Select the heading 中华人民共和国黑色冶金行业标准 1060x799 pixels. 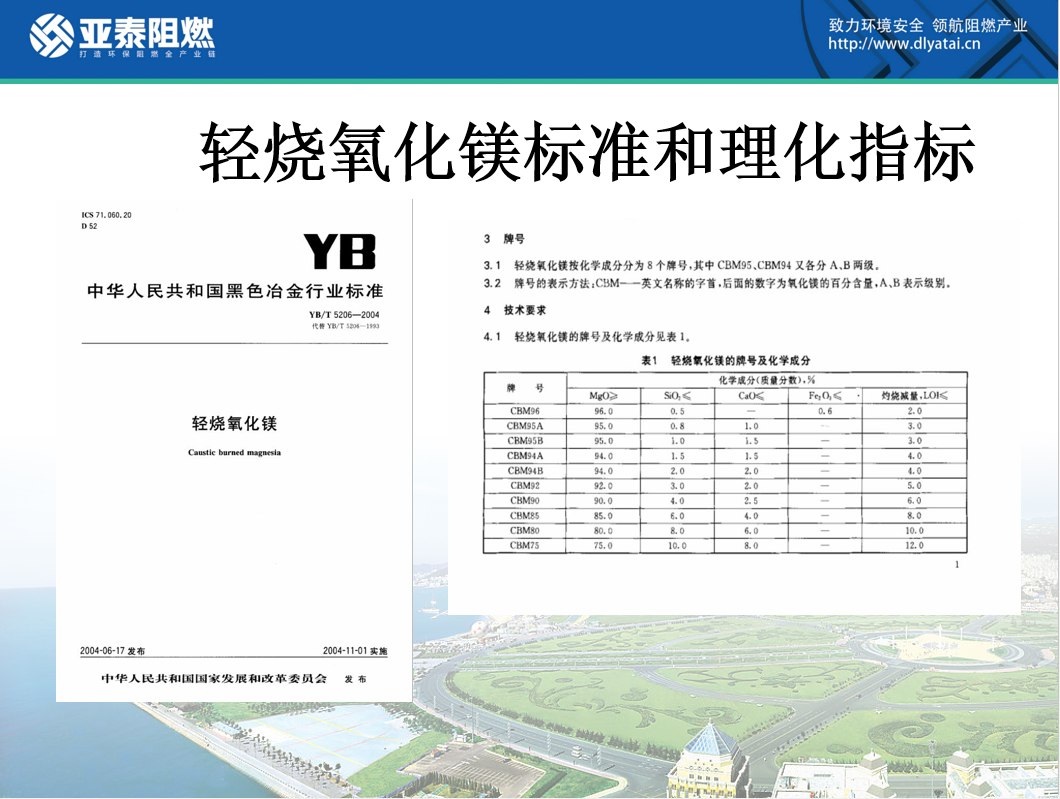click(235, 291)
